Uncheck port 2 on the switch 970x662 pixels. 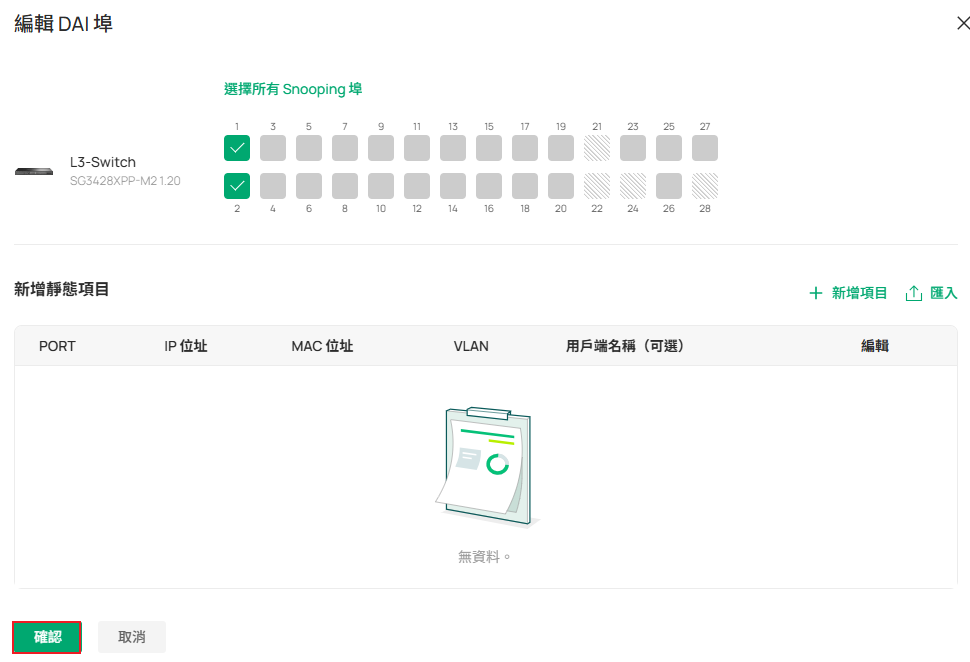(x=237, y=186)
